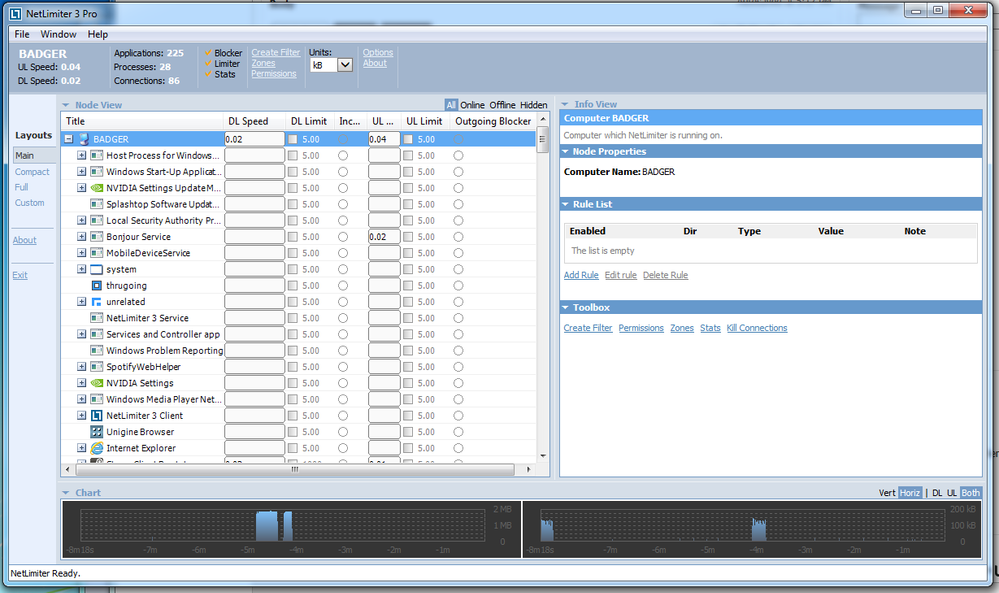The height and width of the screenshot is (593, 999).
Task: Show Hidden nodes filter
Action: point(533,105)
